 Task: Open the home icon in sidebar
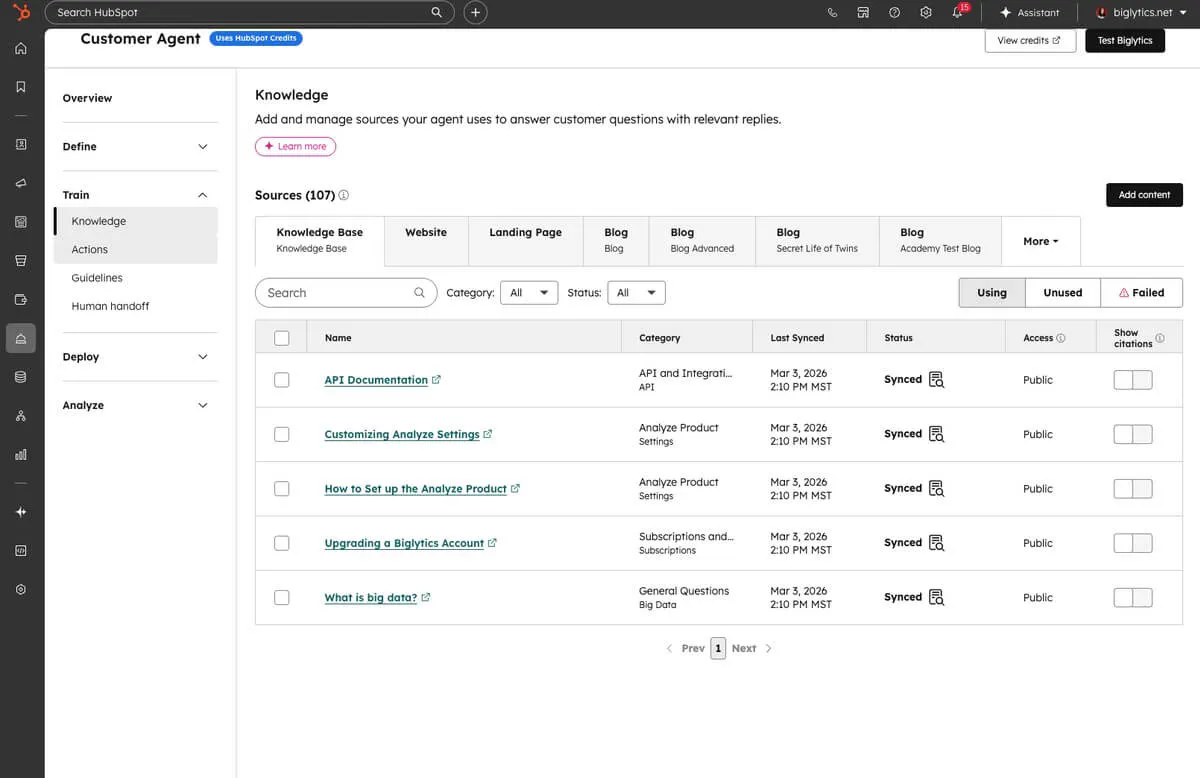(21, 48)
